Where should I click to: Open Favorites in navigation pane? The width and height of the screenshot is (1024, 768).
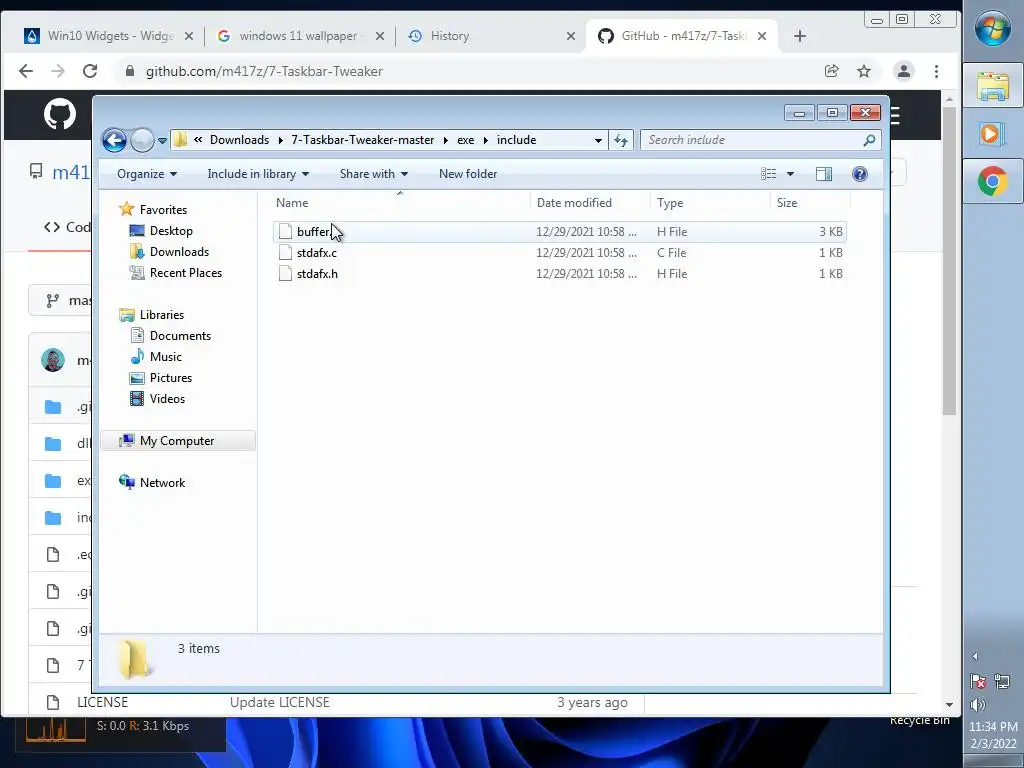(x=163, y=210)
